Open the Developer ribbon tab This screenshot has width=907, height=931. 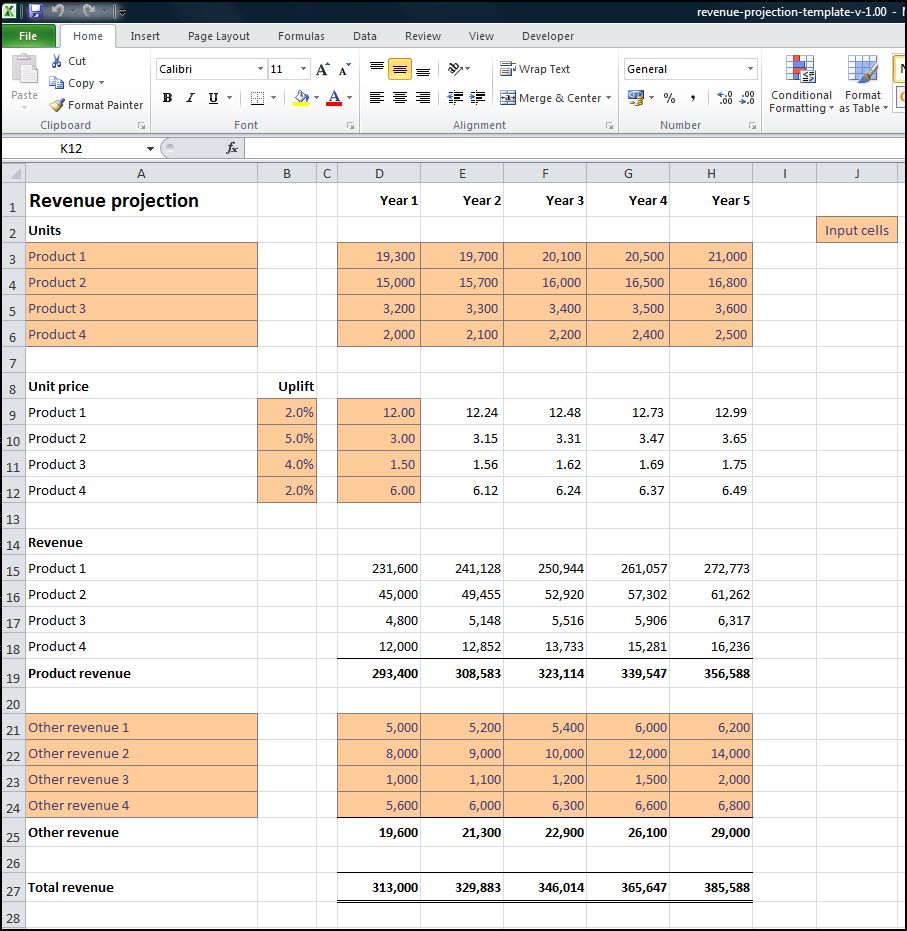pos(547,35)
